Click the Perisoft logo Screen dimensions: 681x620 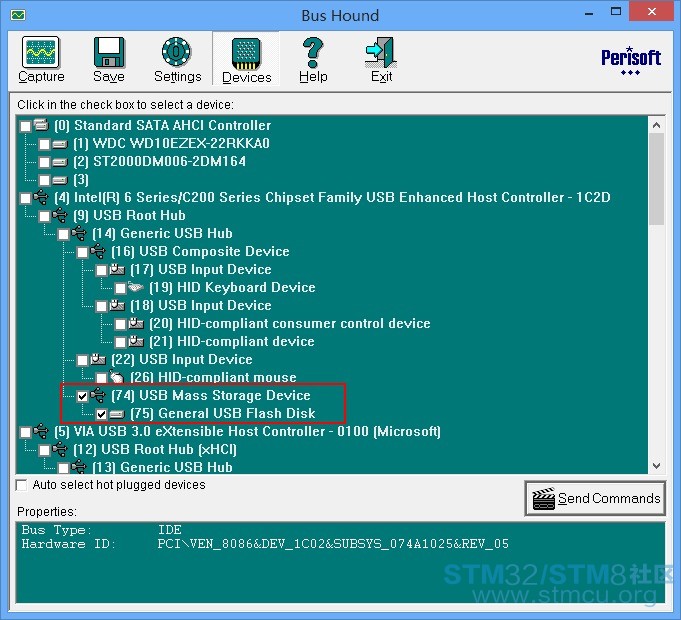pyautogui.click(x=631, y=61)
